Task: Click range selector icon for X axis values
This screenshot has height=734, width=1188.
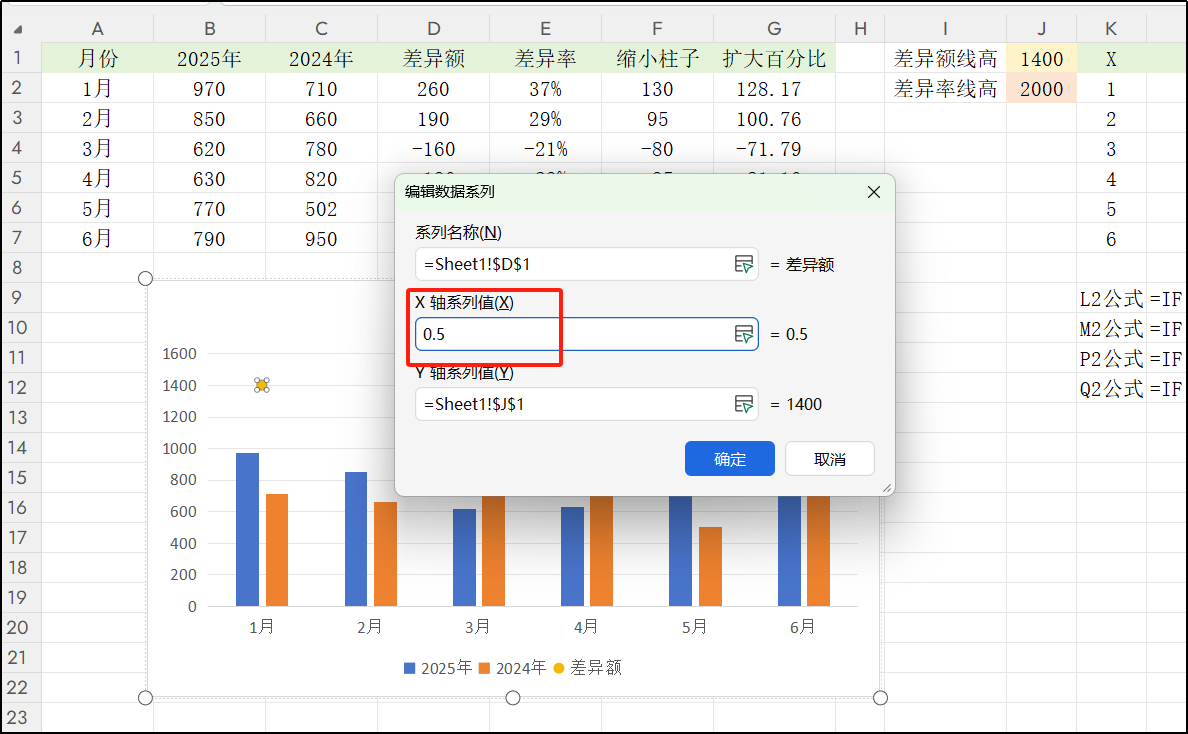Action: (x=744, y=334)
